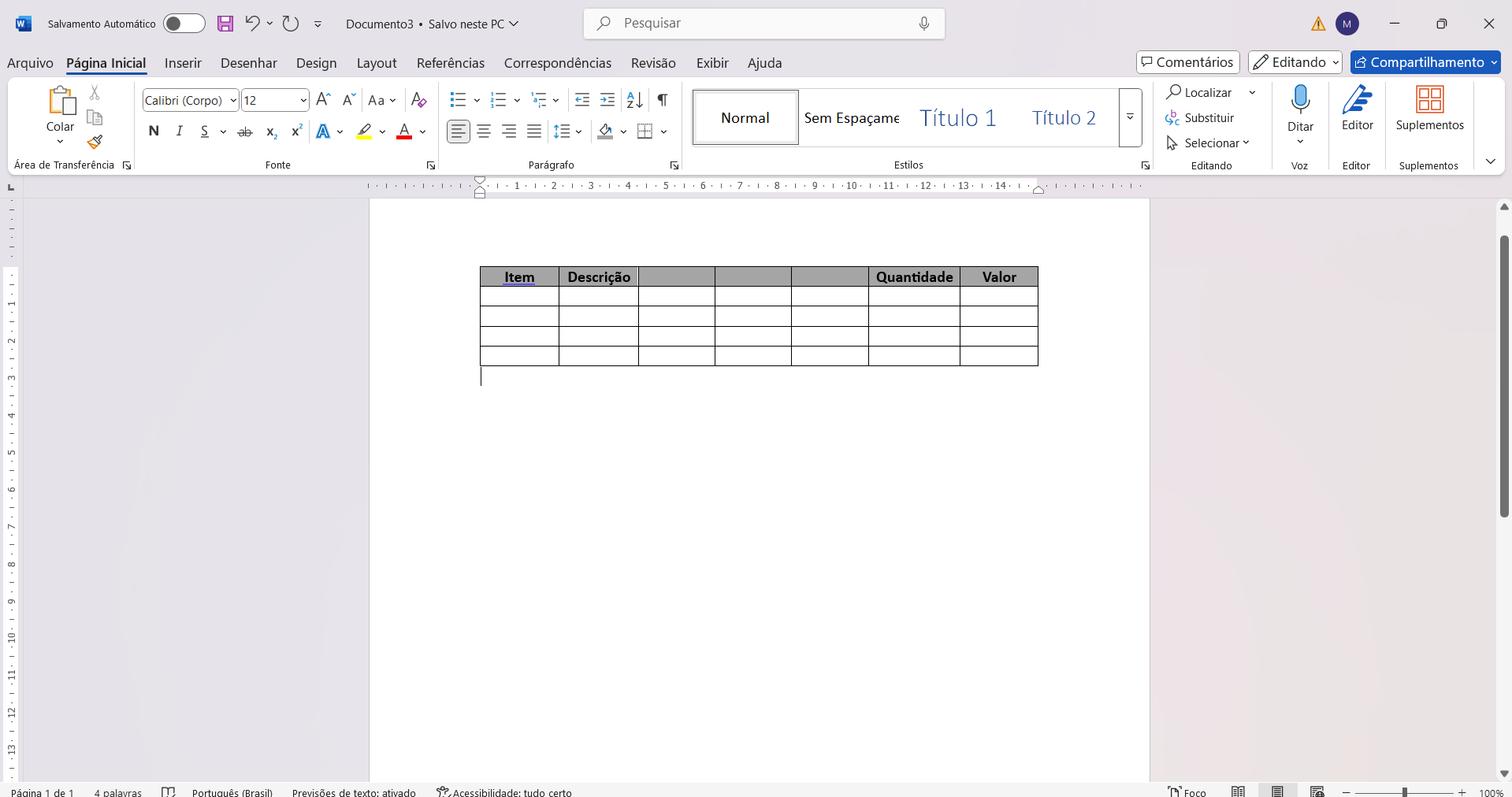The height and width of the screenshot is (797, 1512).
Task: Switch to print layout view
Action: [1277, 791]
